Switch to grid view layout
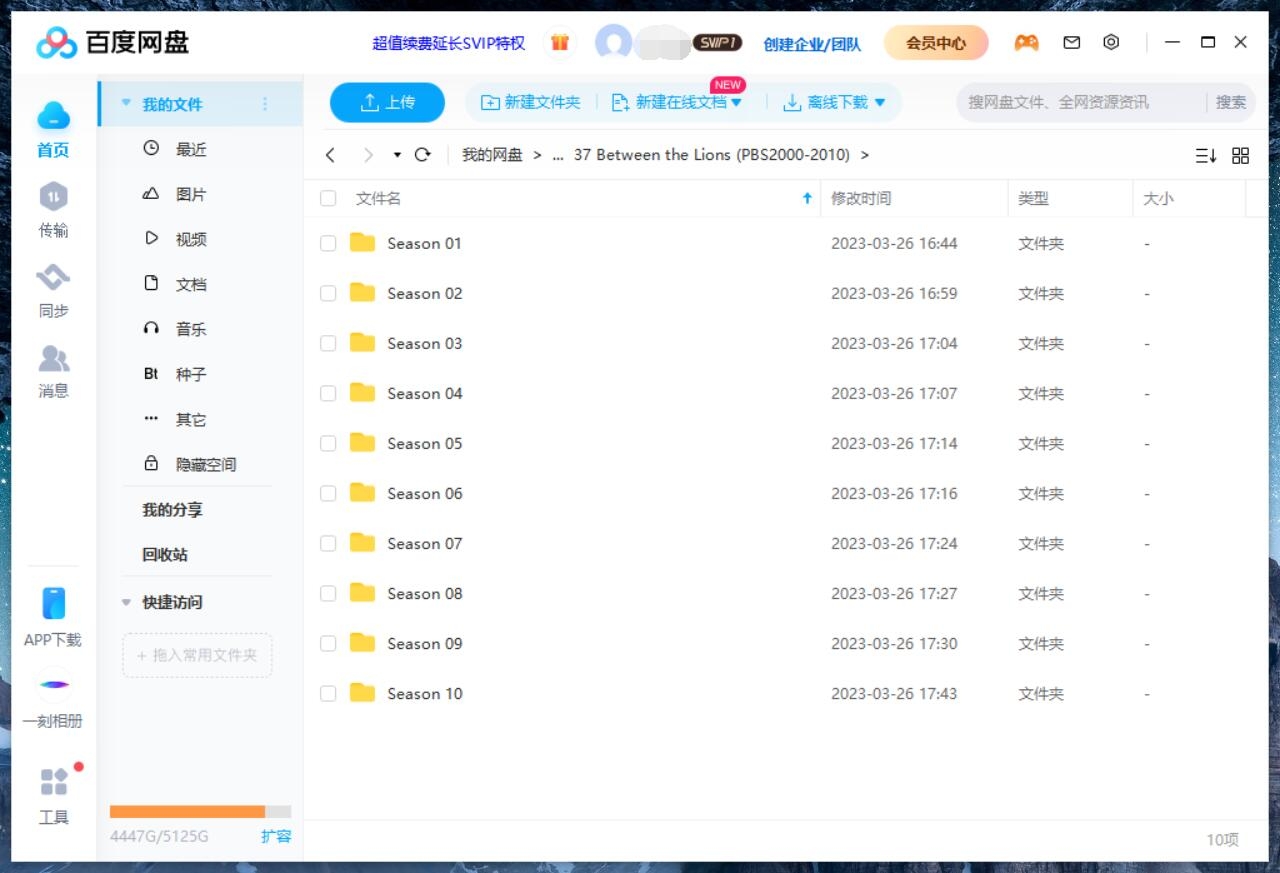Viewport: 1280px width, 873px height. (x=1240, y=155)
